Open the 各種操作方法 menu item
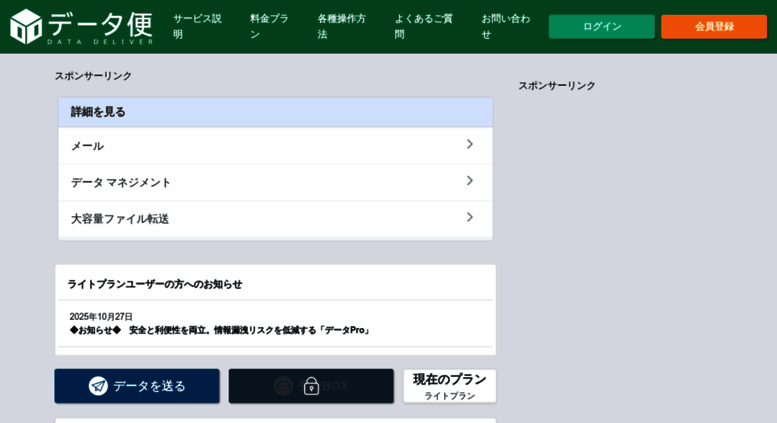Screen dimensions: 777x423 pyautogui.click(x=341, y=26)
